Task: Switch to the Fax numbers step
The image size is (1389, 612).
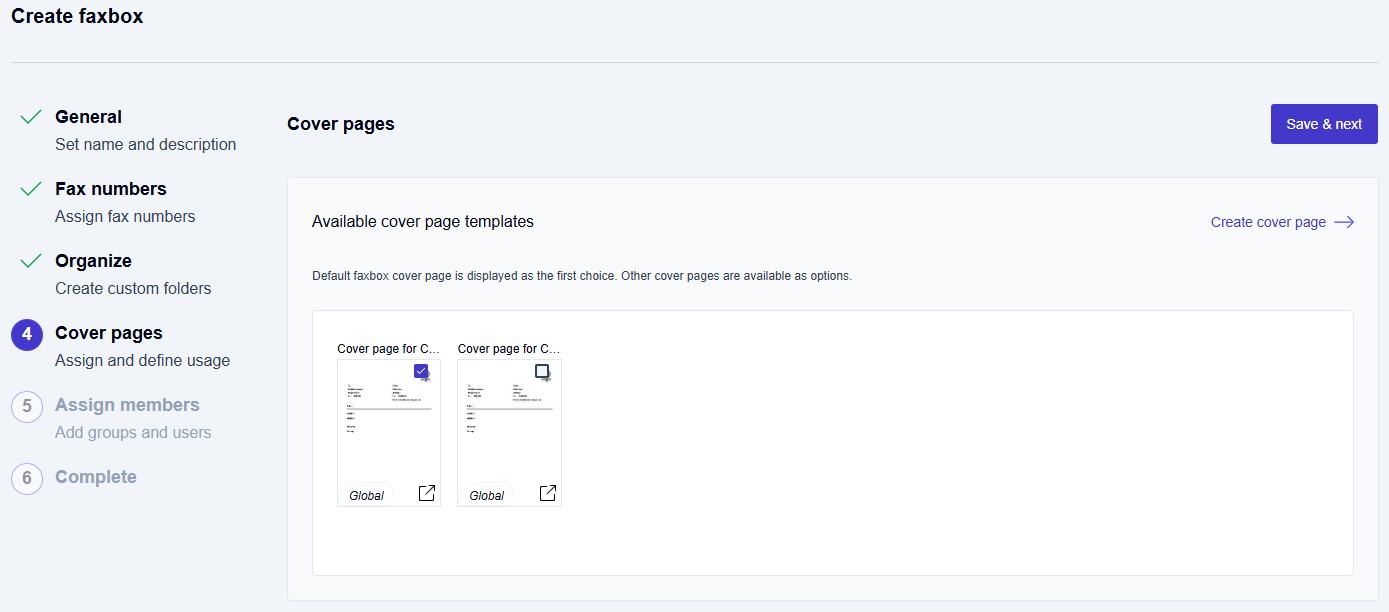Action: (110, 189)
